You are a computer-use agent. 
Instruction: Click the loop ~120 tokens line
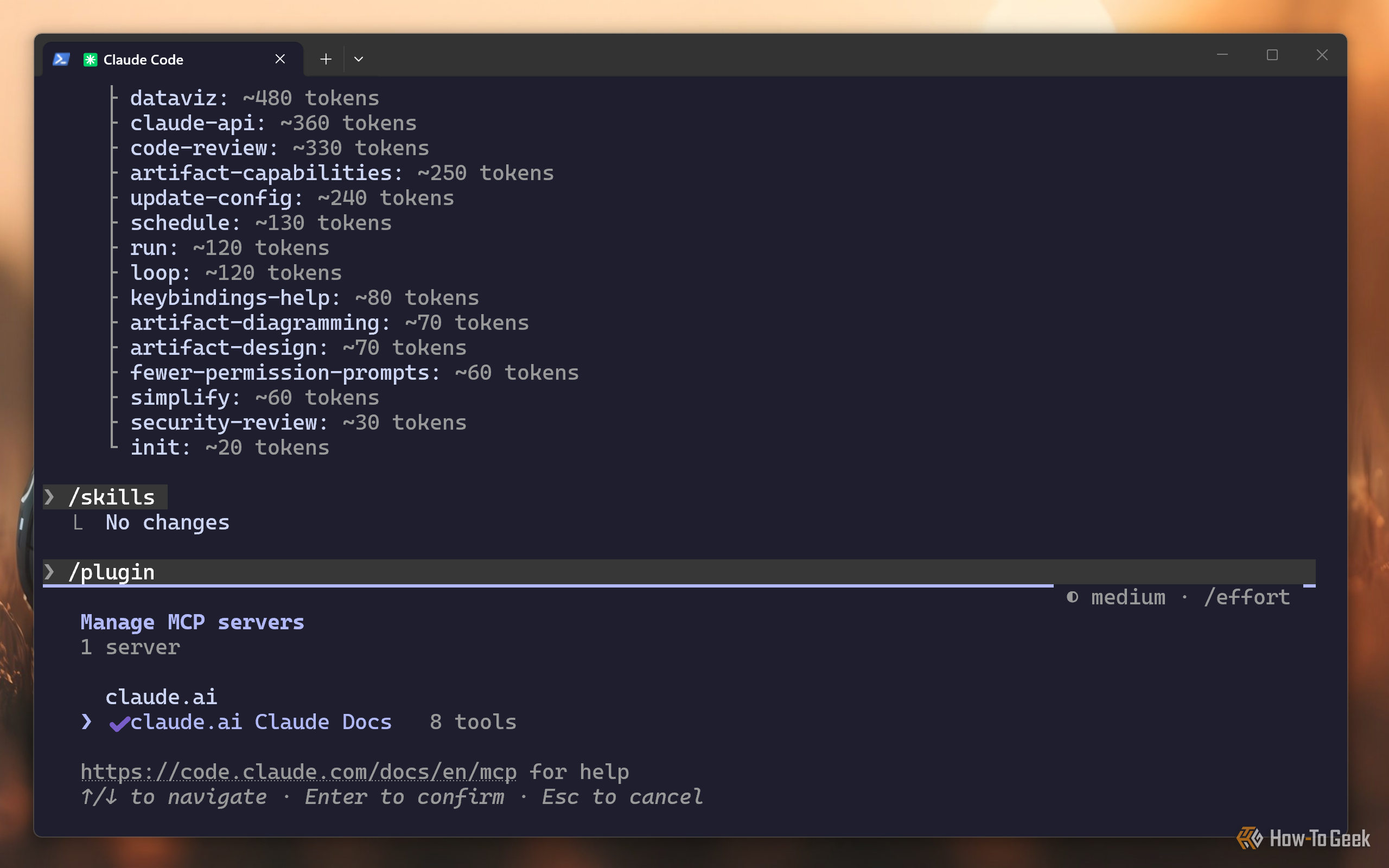[x=236, y=273]
